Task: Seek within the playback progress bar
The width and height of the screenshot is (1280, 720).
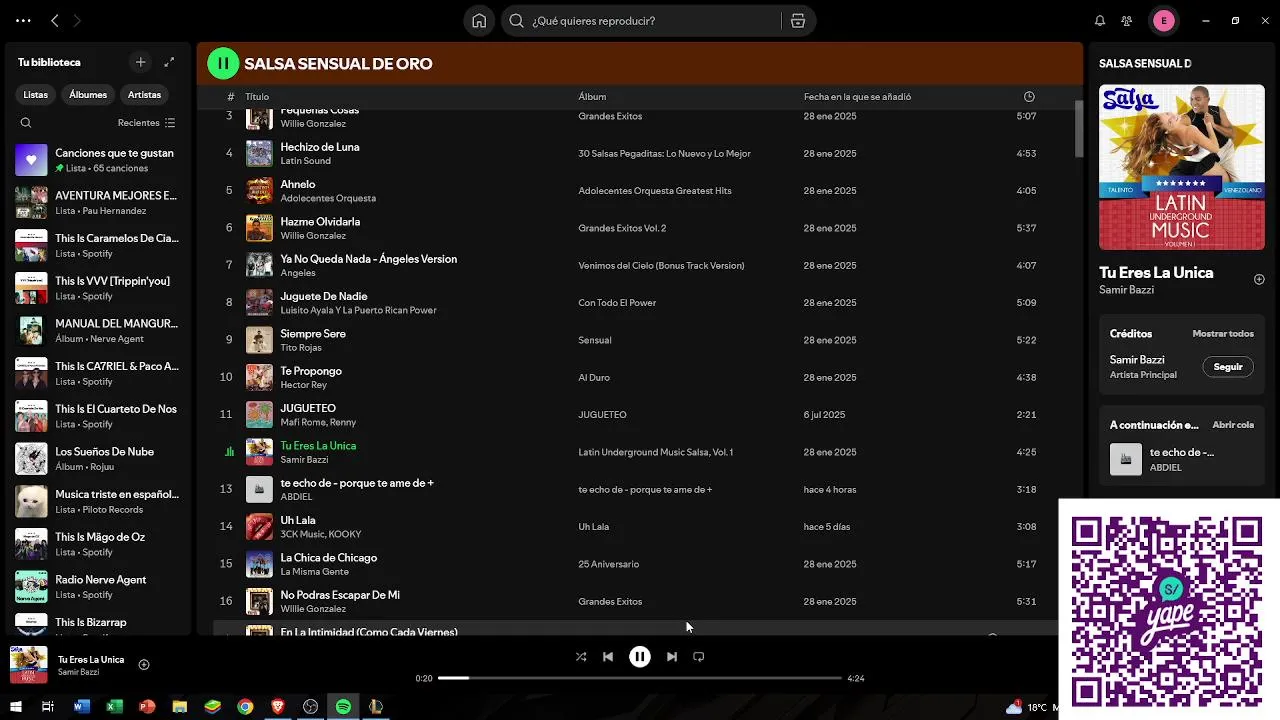Action: click(640, 678)
